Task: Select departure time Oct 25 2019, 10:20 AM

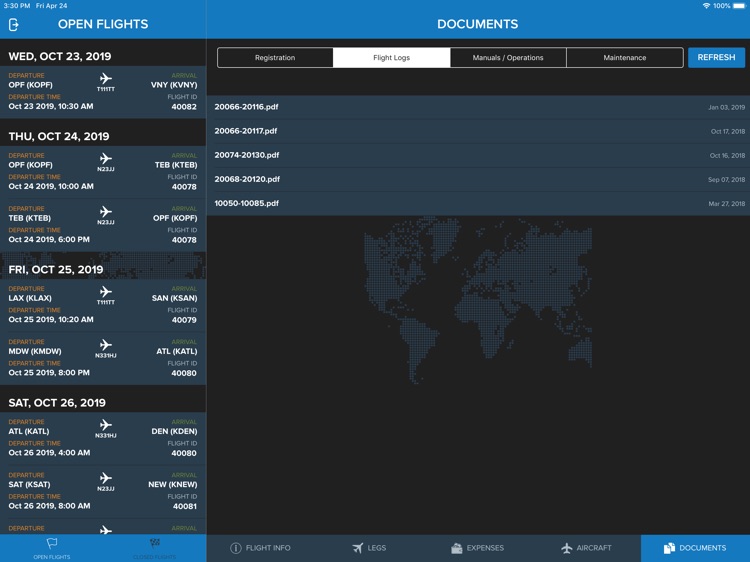Action: click(x=51, y=319)
